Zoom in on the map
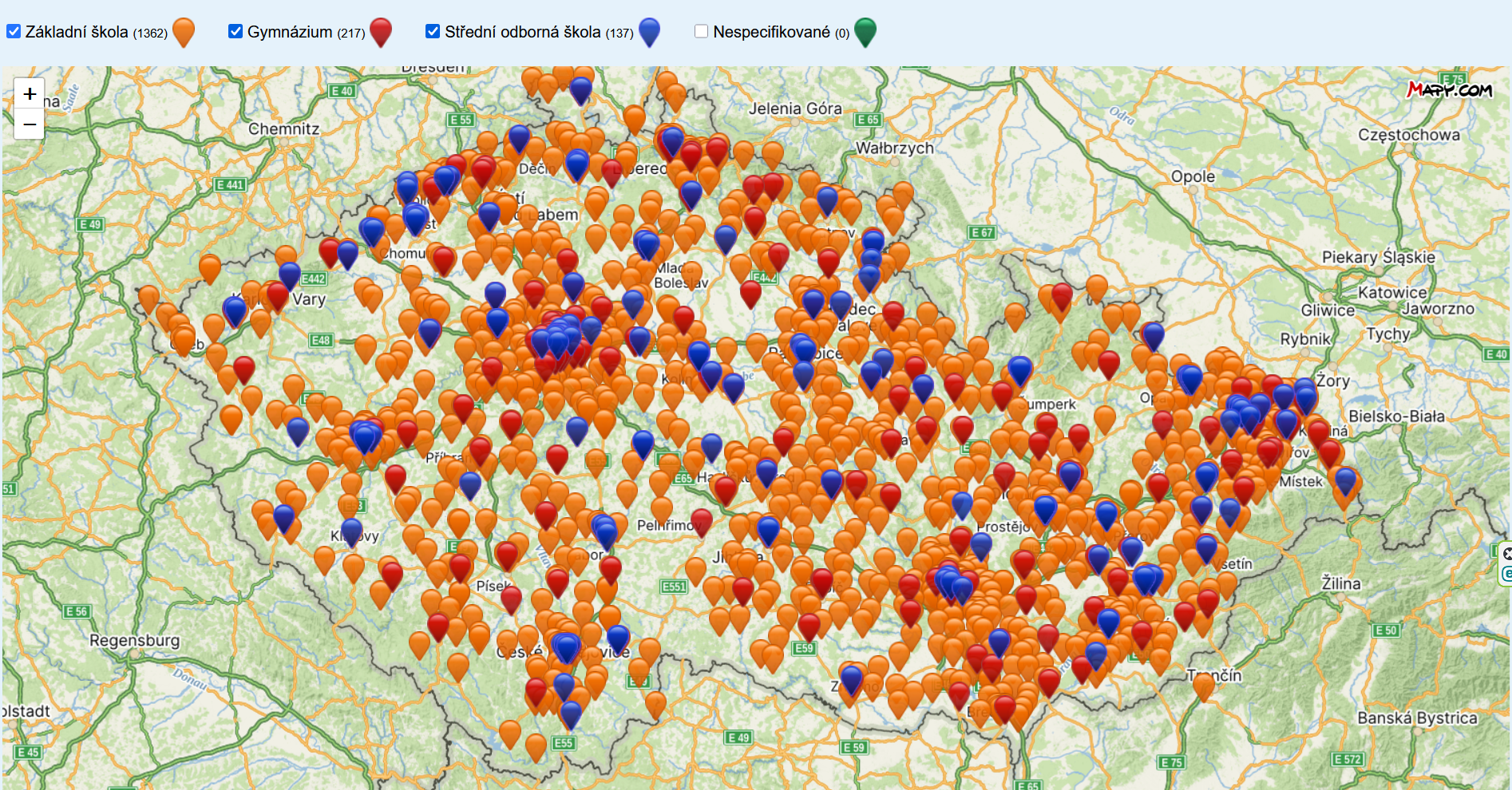Screen dimensions: 1512x790 tap(30, 94)
